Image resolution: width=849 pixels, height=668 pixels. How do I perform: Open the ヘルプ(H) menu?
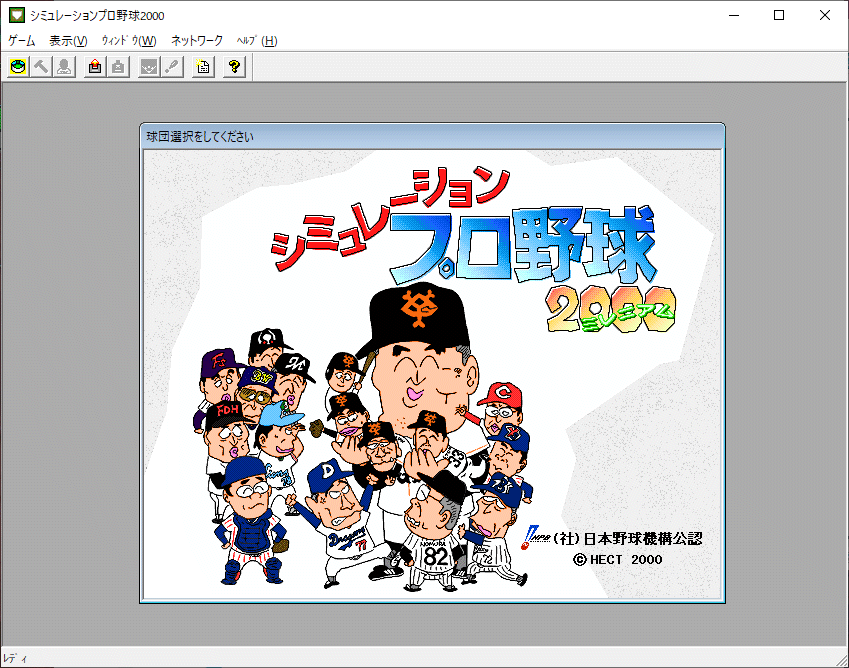257,41
